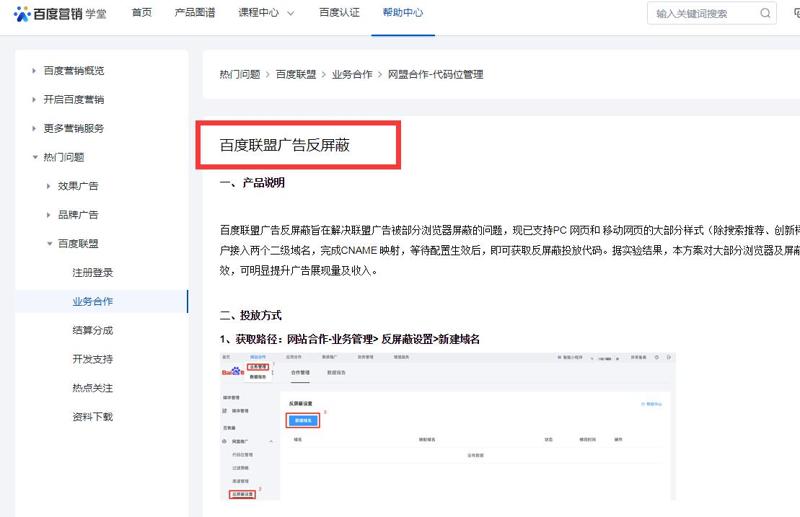The image size is (800, 517).
Task: Expand the 效果广告 tree arrow
Action: 48,186
